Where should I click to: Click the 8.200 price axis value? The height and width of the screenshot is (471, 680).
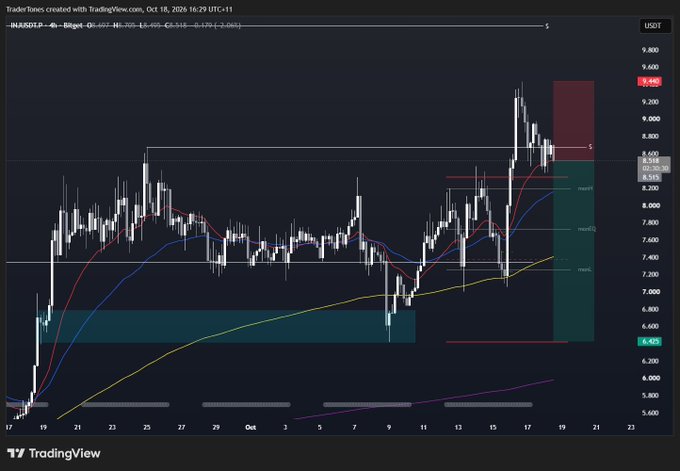coord(650,188)
